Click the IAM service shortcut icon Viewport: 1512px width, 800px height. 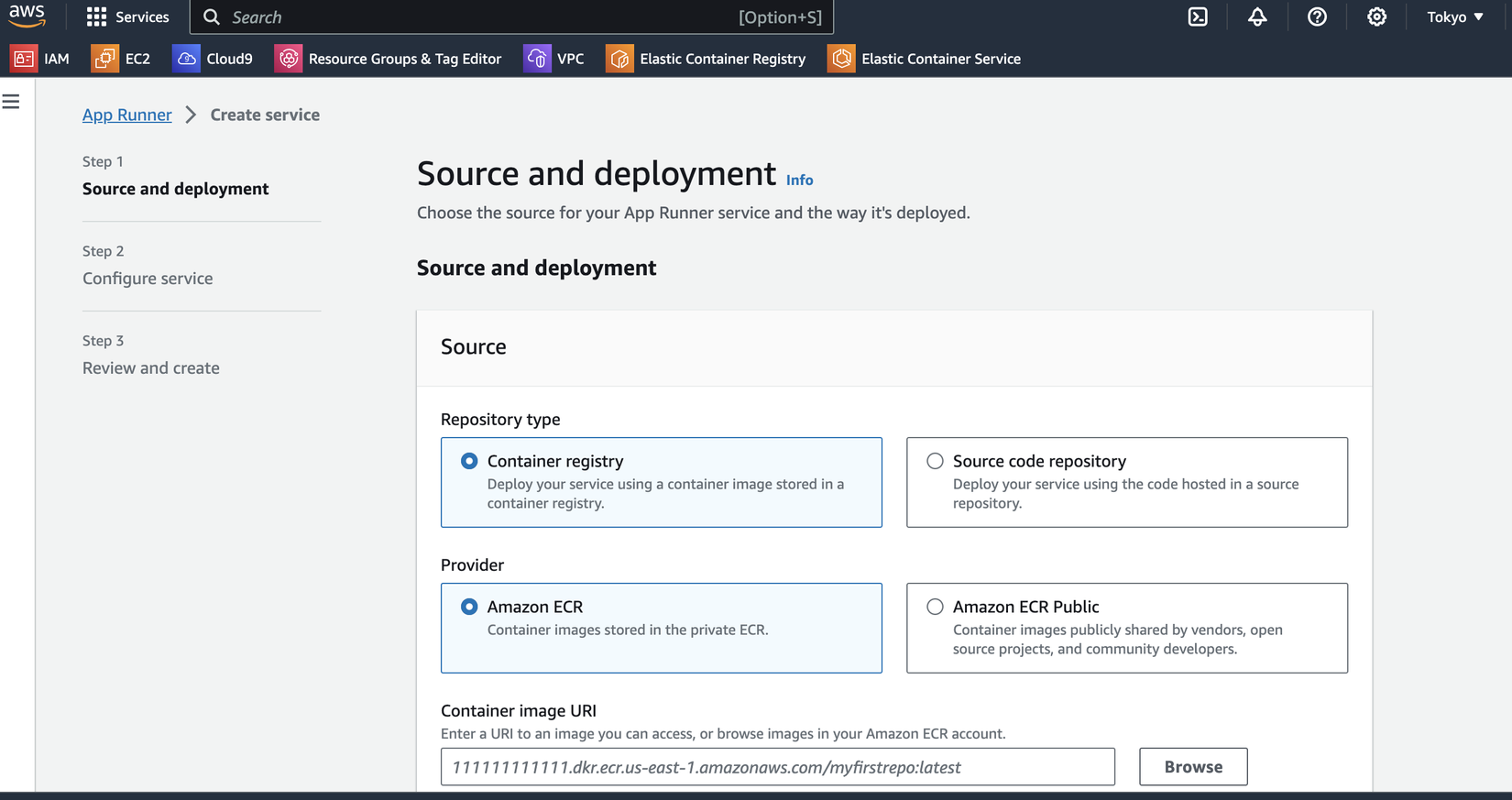click(x=24, y=59)
